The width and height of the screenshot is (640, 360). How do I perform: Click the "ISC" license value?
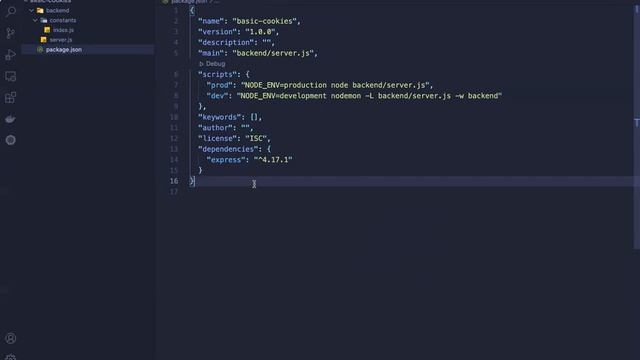pyautogui.click(x=256, y=138)
